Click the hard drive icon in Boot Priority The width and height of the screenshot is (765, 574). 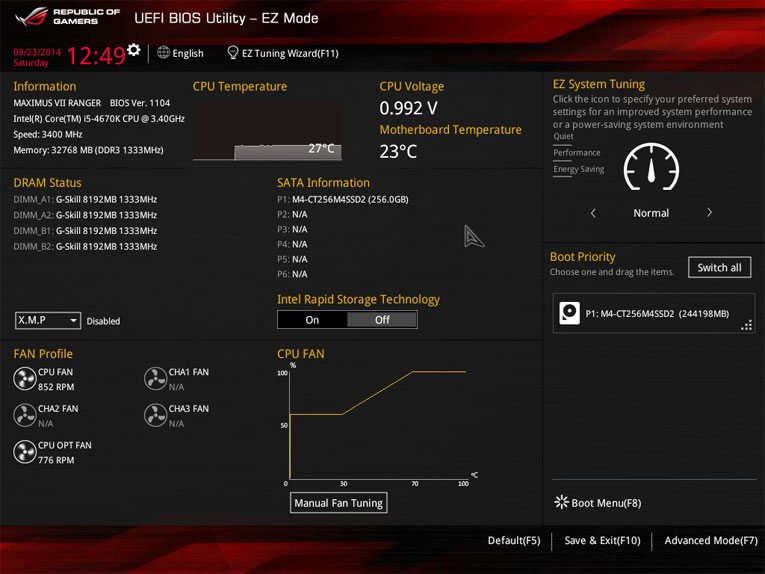pos(569,313)
